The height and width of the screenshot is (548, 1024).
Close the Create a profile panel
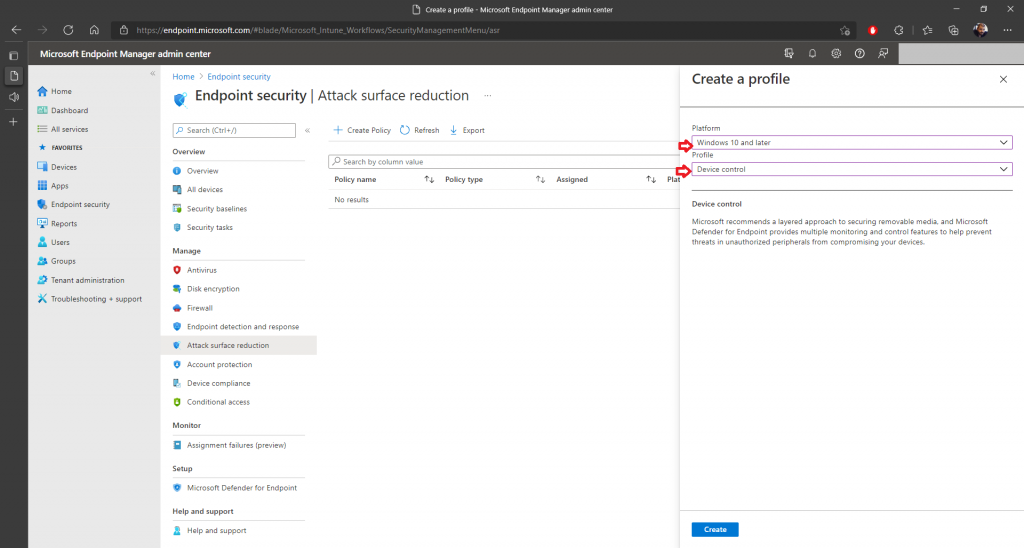(x=1003, y=80)
